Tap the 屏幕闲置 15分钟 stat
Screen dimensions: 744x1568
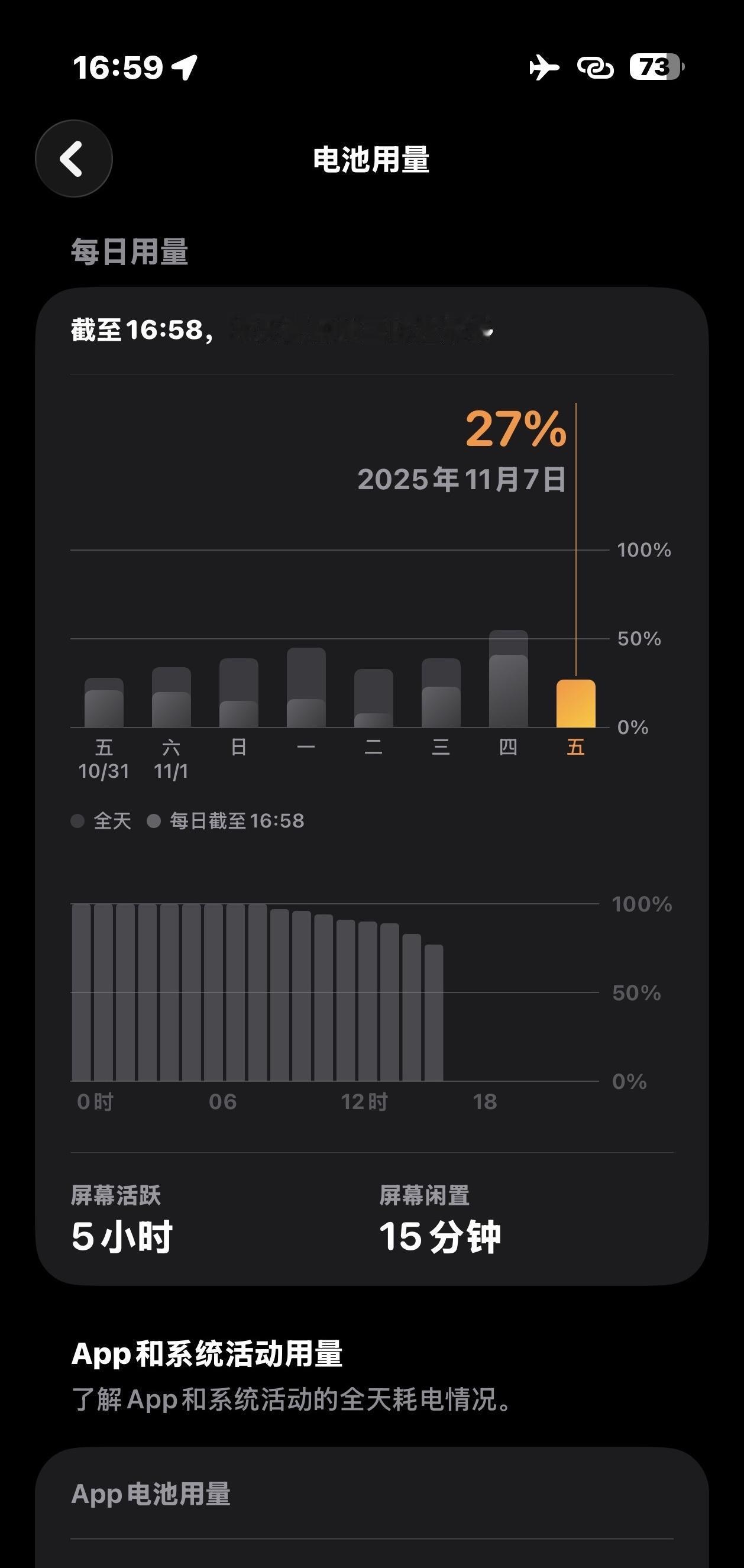439,1220
